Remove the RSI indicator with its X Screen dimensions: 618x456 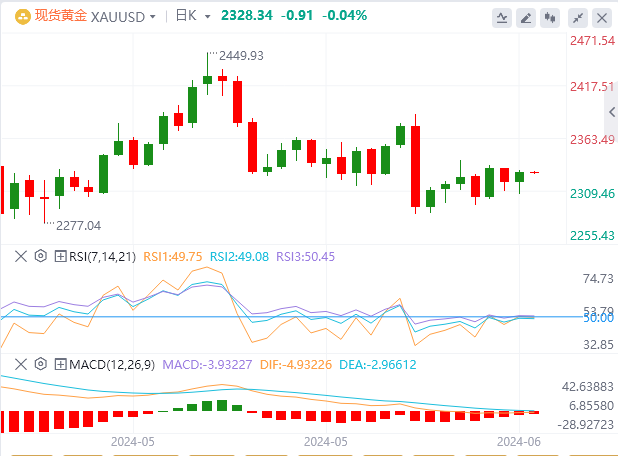(x=21, y=256)
